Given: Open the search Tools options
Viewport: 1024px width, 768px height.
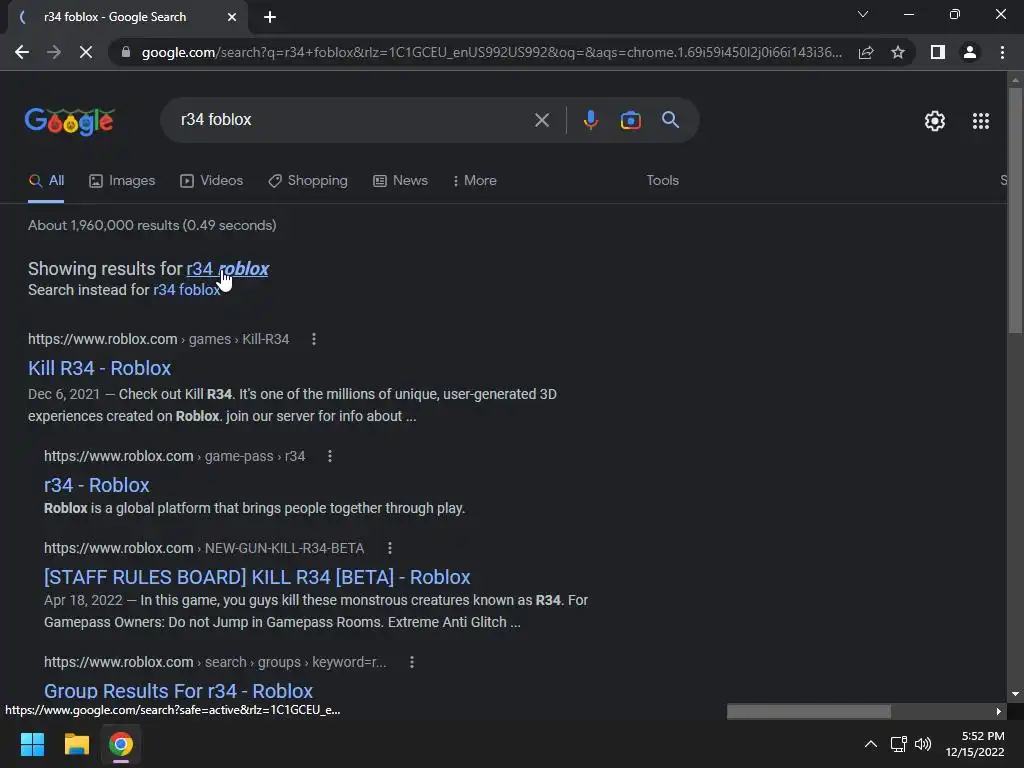Looking at the screenshot, I should [662, 180].
